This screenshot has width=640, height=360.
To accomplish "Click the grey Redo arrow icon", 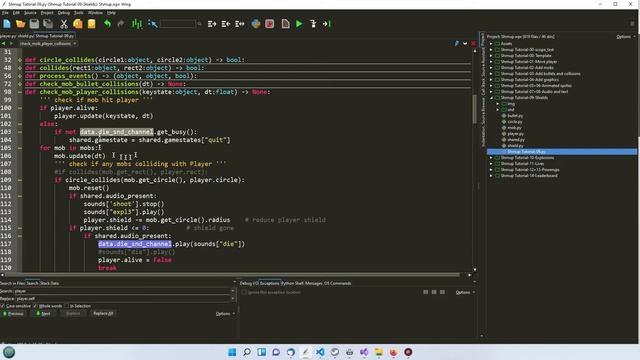I will [120, 24].
